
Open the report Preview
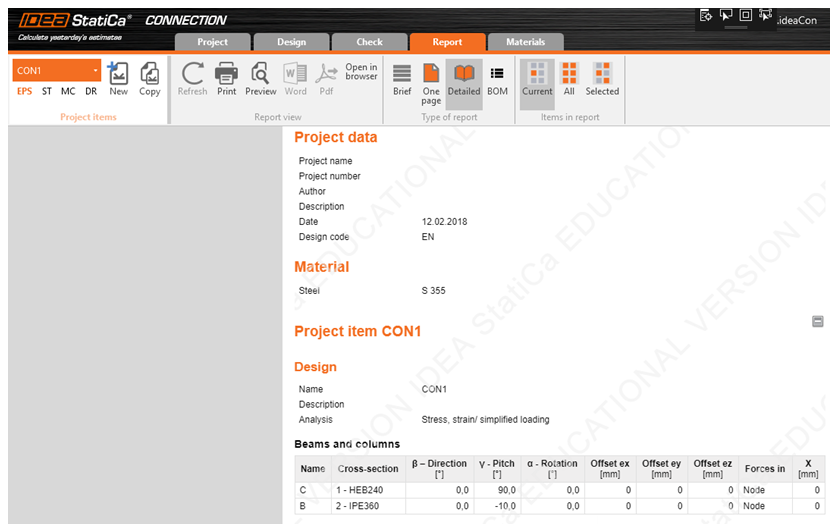pyautogui.click(x=260, y=78)
